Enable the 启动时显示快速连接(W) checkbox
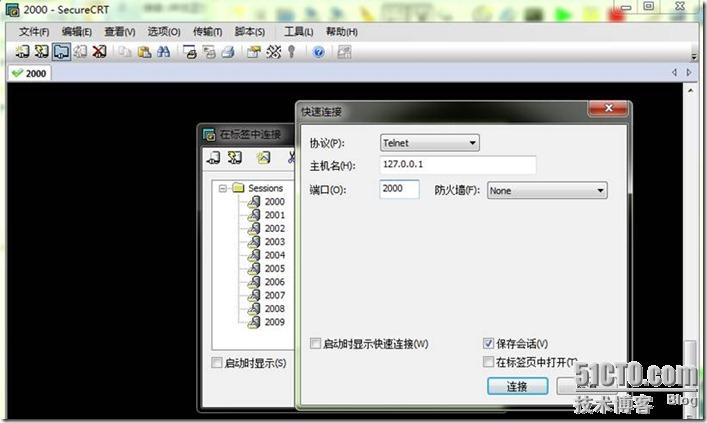This screenshot has width=707, height=423. click(x=315, y=343)
